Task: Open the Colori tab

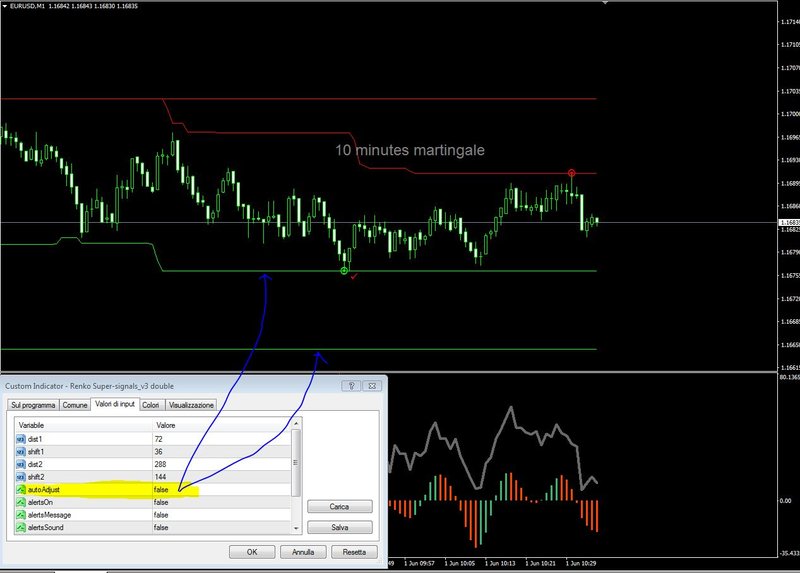Action: (151, 405)
